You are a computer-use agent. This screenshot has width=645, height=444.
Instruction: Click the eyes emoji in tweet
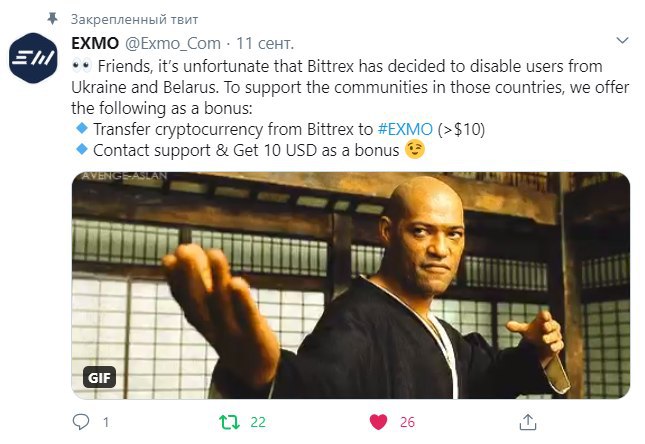pyautogui.click(x=81, y=66)
